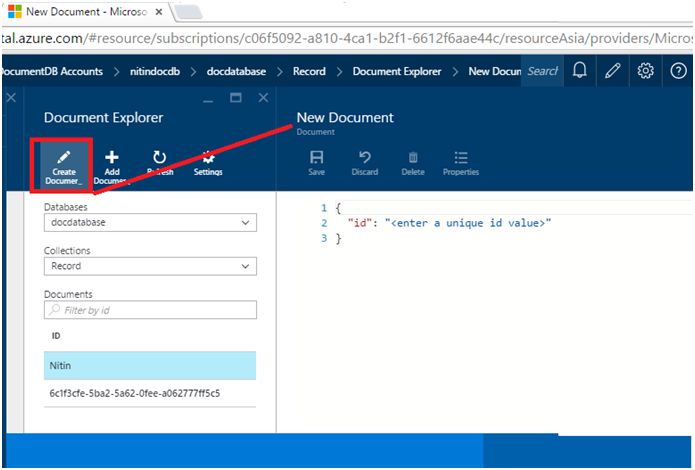Screen dimensions: 695x470
Task: Select the New Document browser tab
Action: click(x=86, y=12)
